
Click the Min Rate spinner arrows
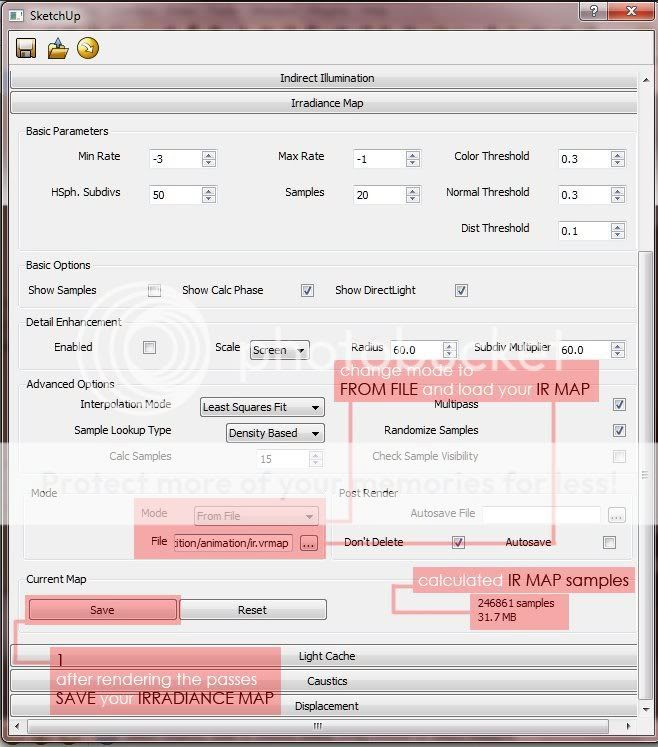click(209, 159)
